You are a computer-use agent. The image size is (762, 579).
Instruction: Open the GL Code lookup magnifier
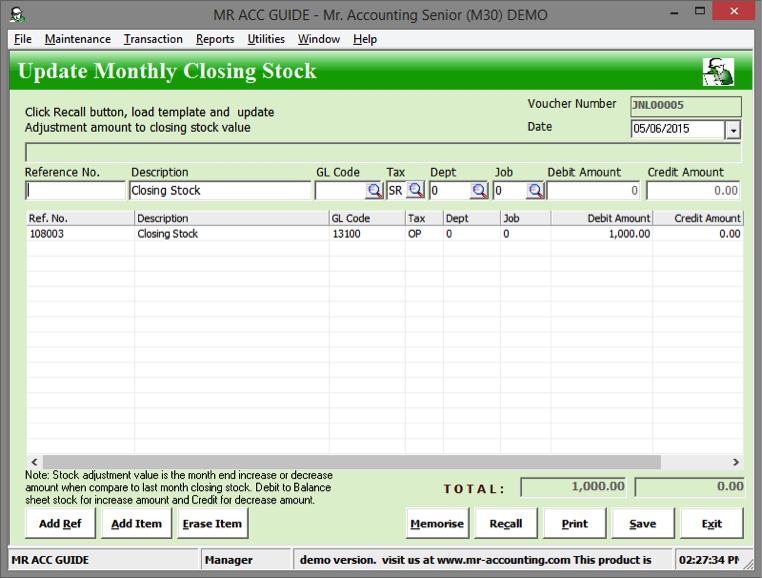pos(374,191)
